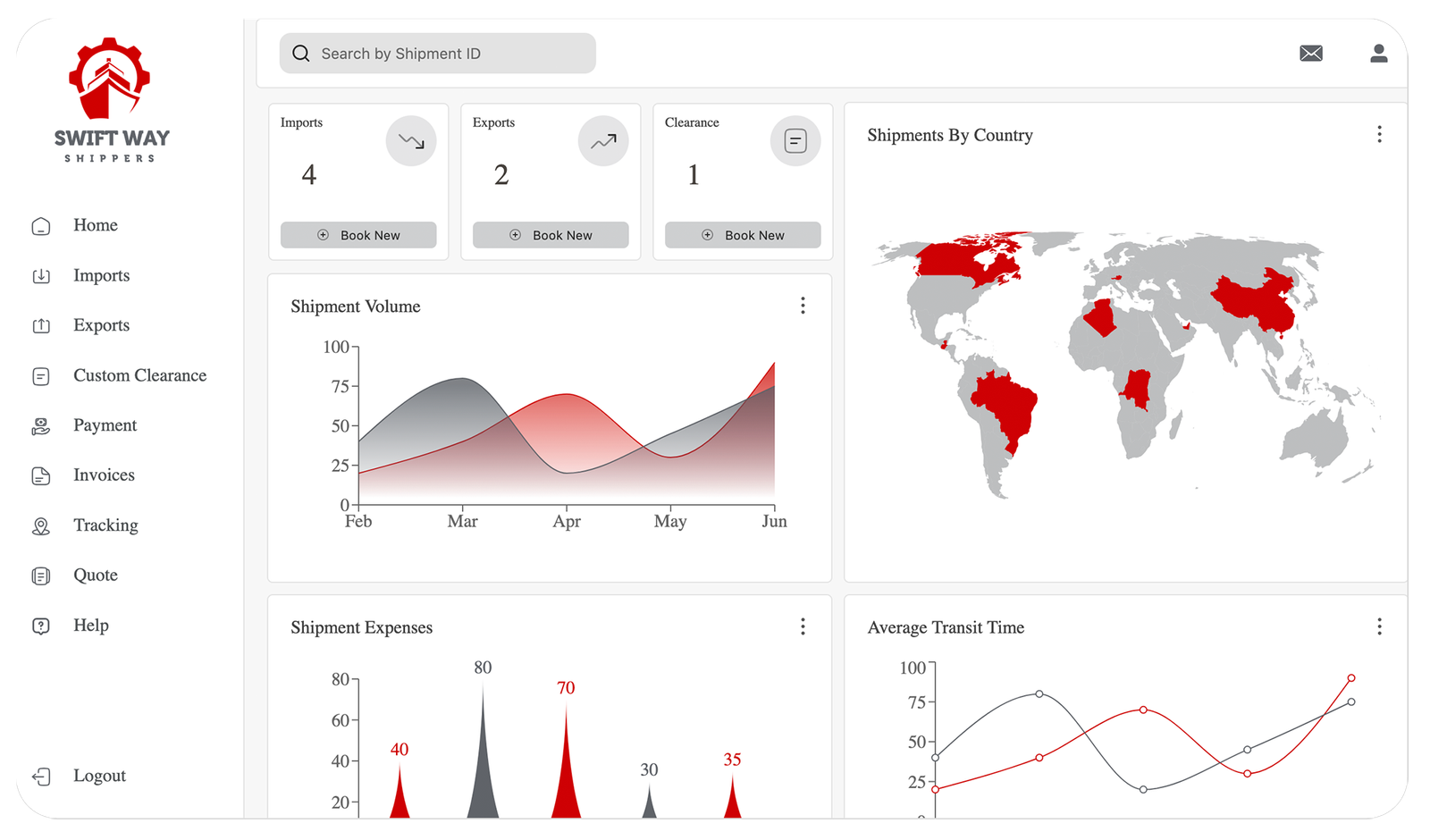1430x840 pixels.
Task: Select the Exports upload icon in sidebar
Action: click(x=41, y=325)
